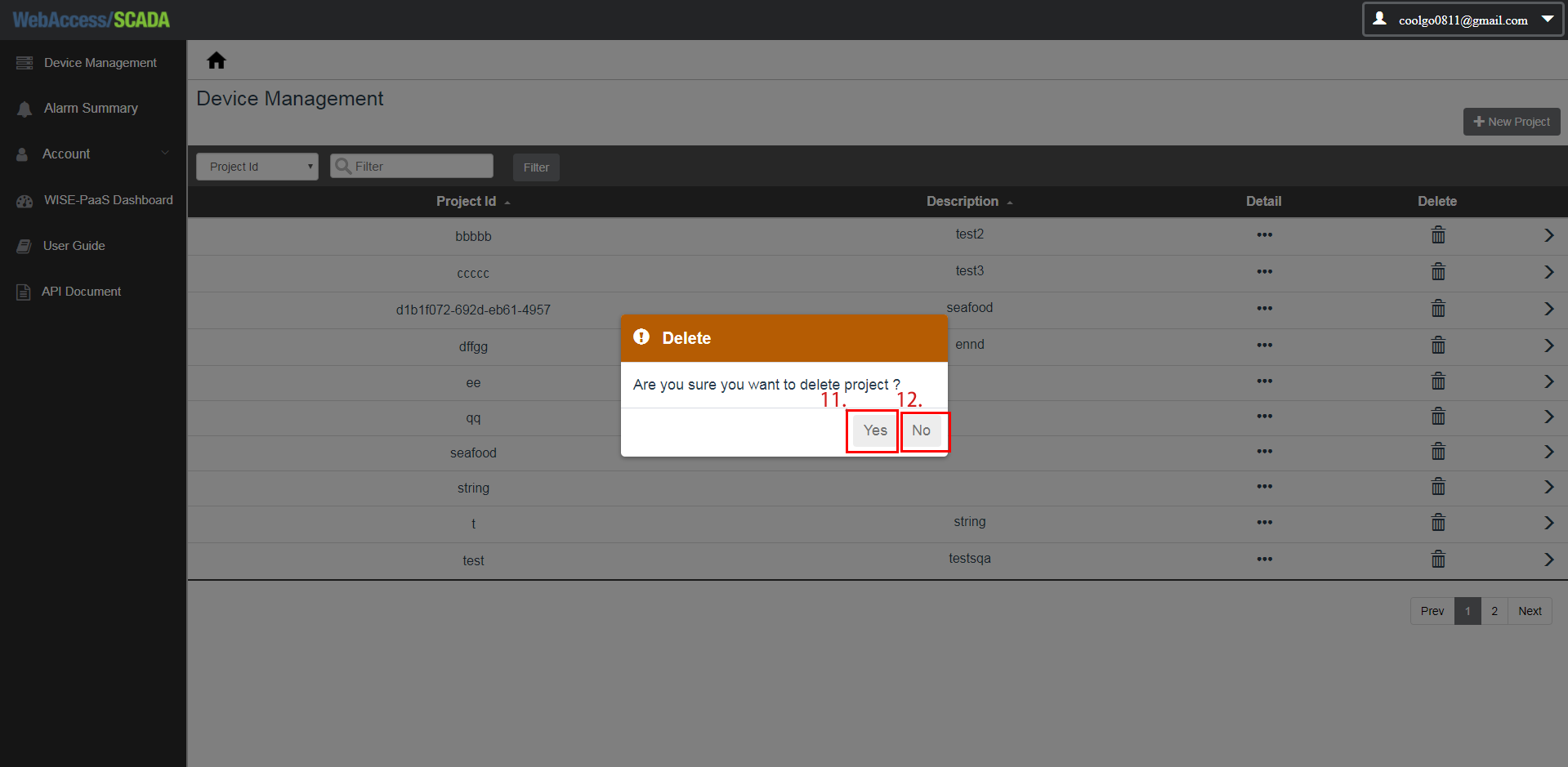Open API Document in sidebar
Viewport: 1568px width, 767px height.
pos(82,292)
